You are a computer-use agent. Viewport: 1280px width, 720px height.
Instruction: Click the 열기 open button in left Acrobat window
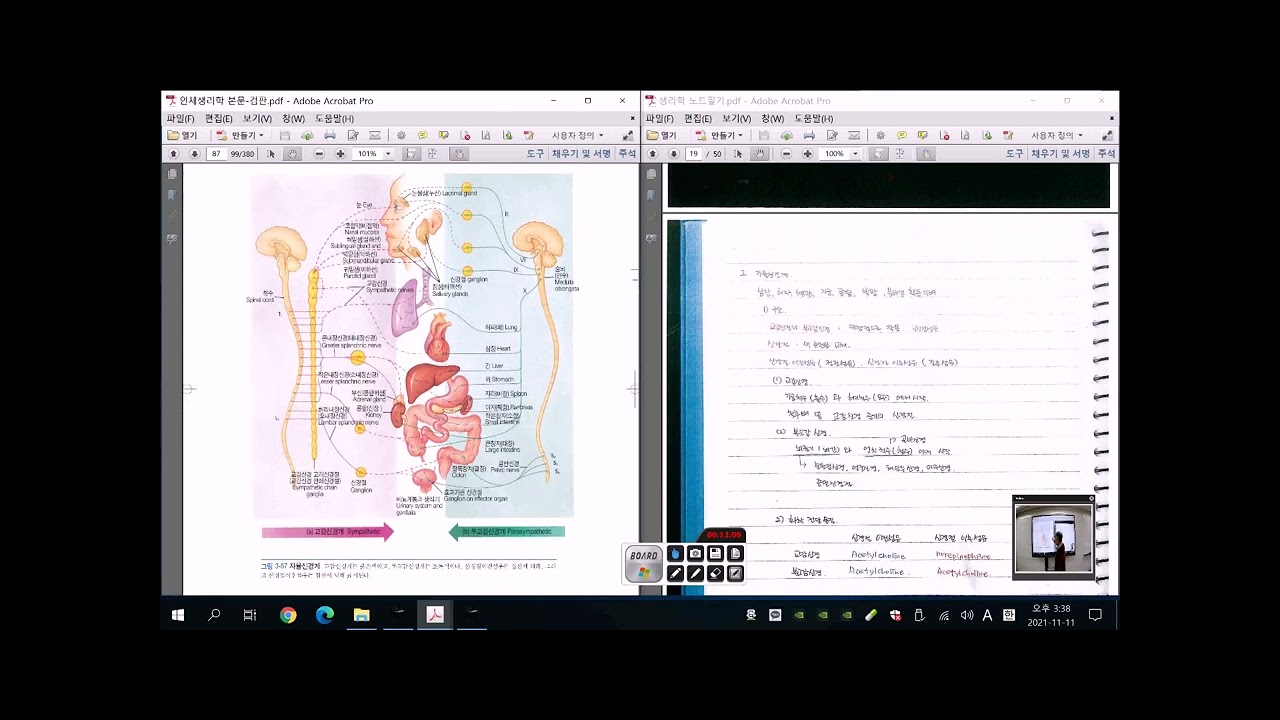point(182,135)
